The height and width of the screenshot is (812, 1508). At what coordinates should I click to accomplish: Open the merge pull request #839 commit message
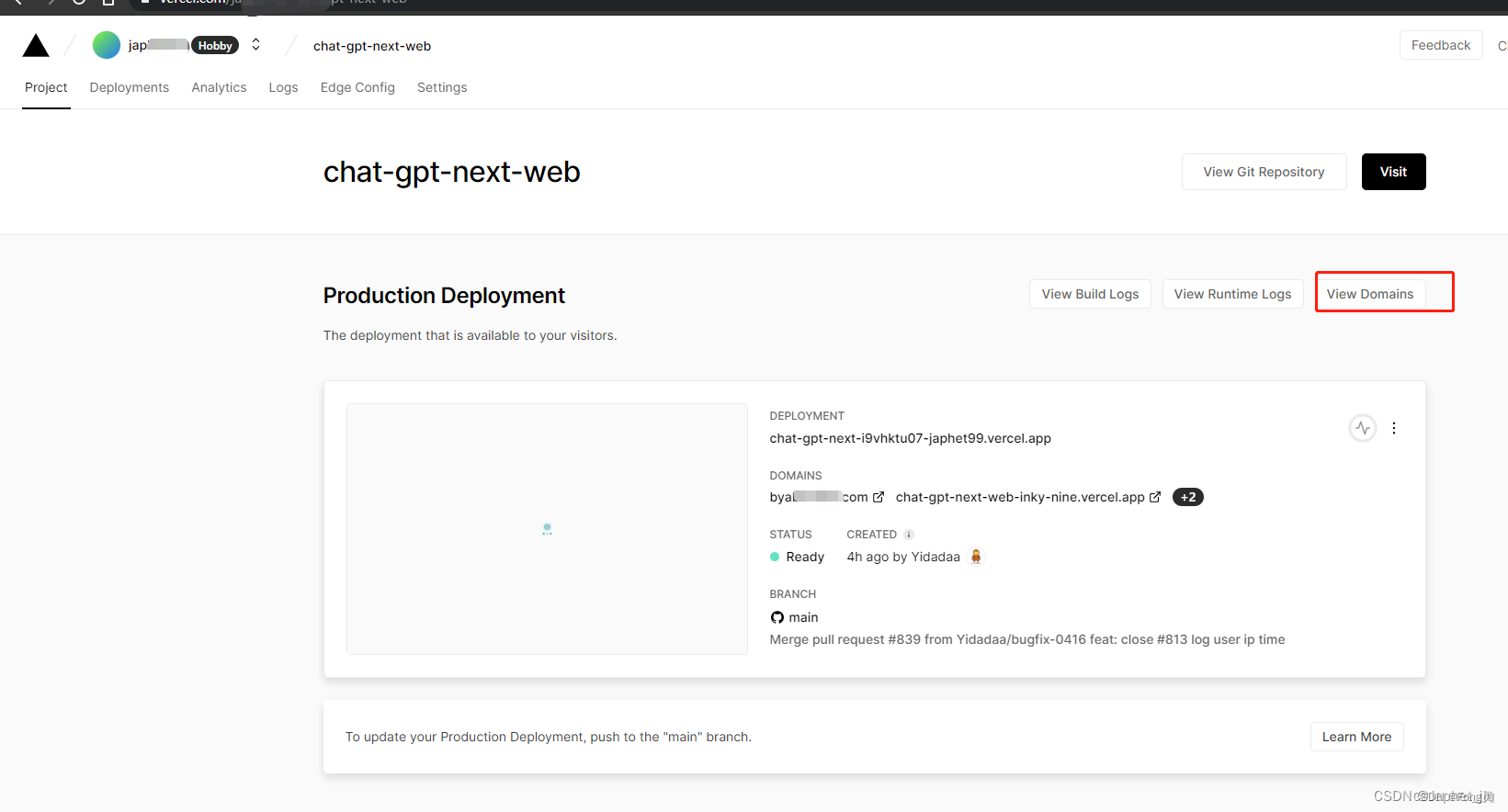point(1027,639)
